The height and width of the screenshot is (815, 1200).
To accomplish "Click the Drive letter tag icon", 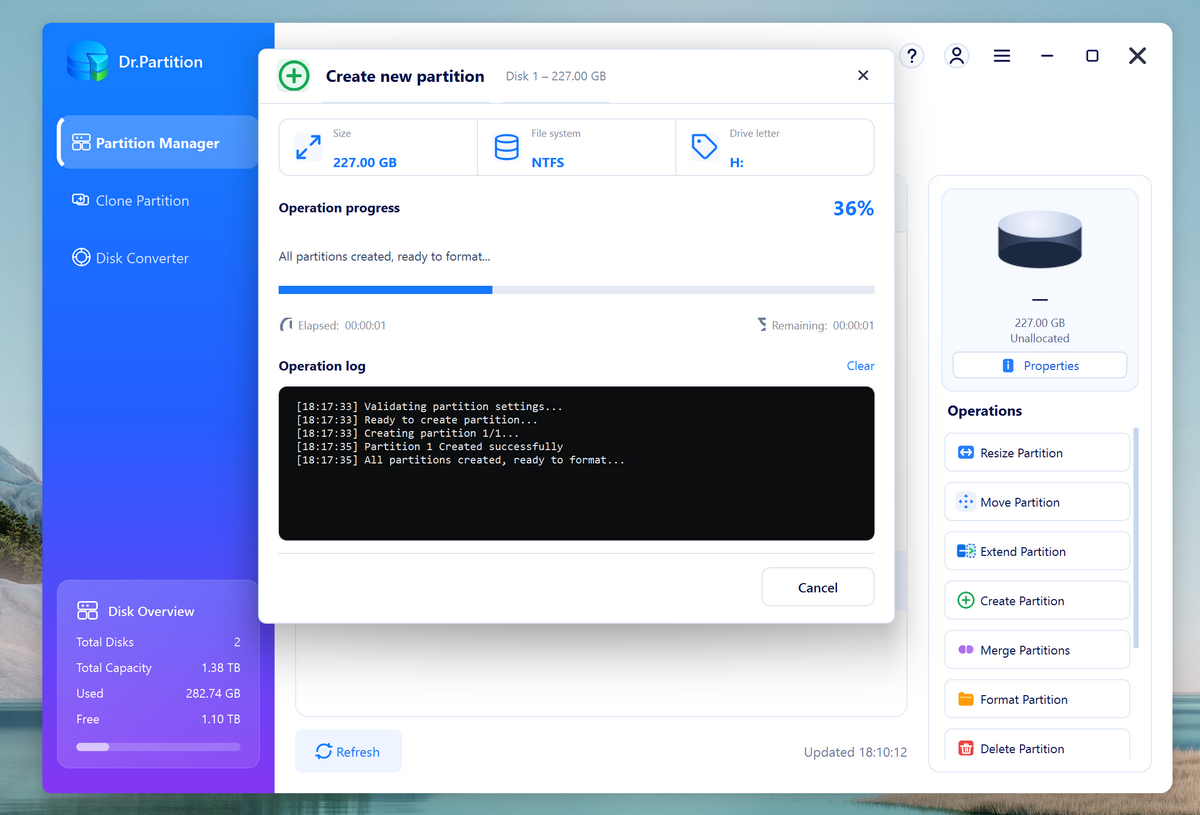I will pyautogui.click(x=705, y=147).
